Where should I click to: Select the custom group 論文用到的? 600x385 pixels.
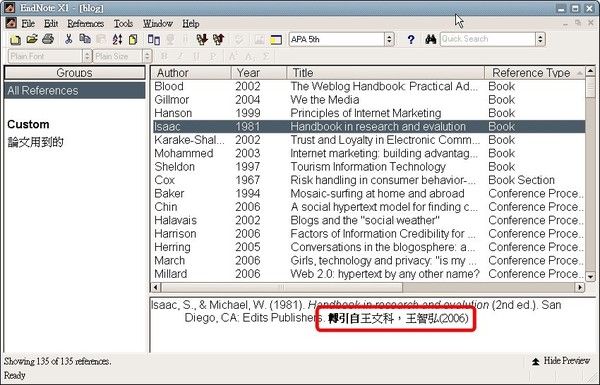(x=35, y=142)
